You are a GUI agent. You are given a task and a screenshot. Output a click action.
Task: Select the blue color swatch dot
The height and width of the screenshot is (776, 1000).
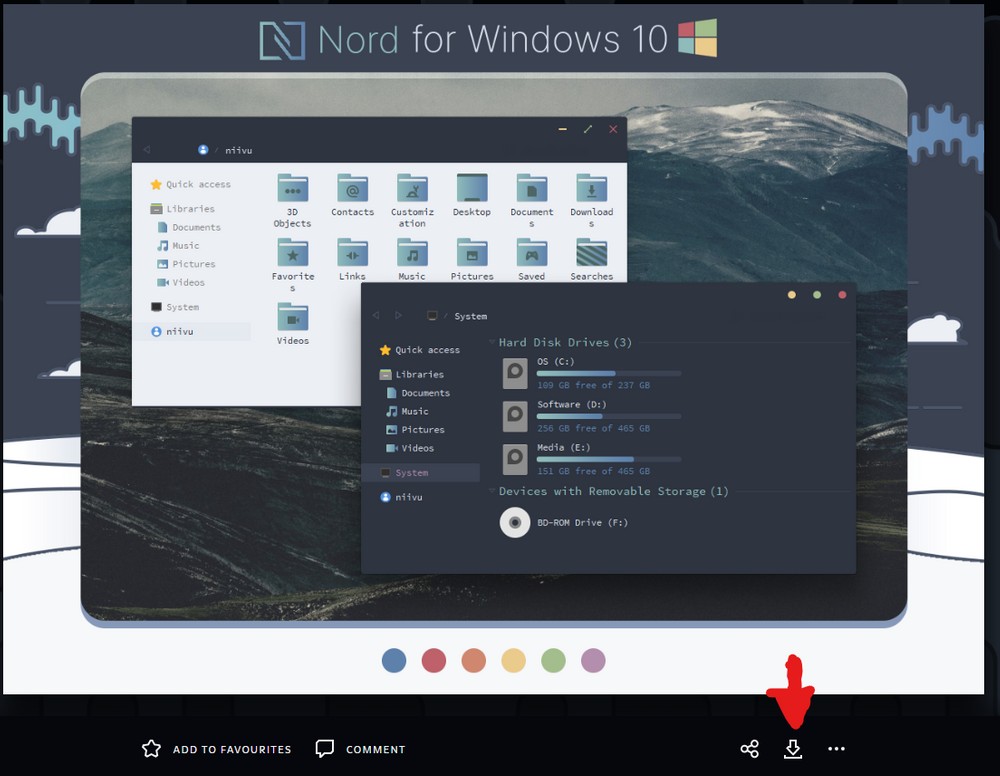394,660
